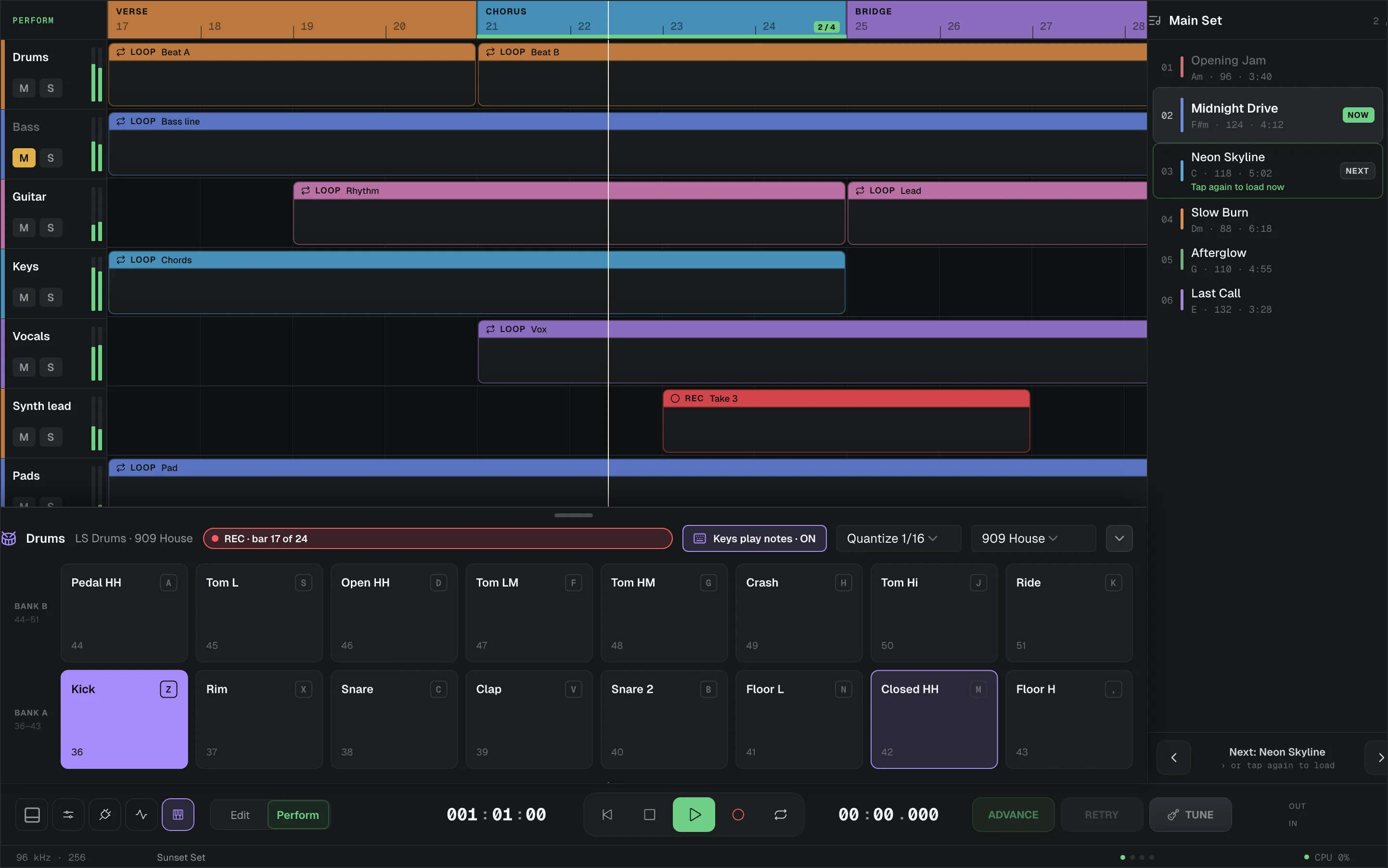Open the Quantize 1/16 dropdown
The width and height of the screenshot is (1388, 868).
point(898,538)
